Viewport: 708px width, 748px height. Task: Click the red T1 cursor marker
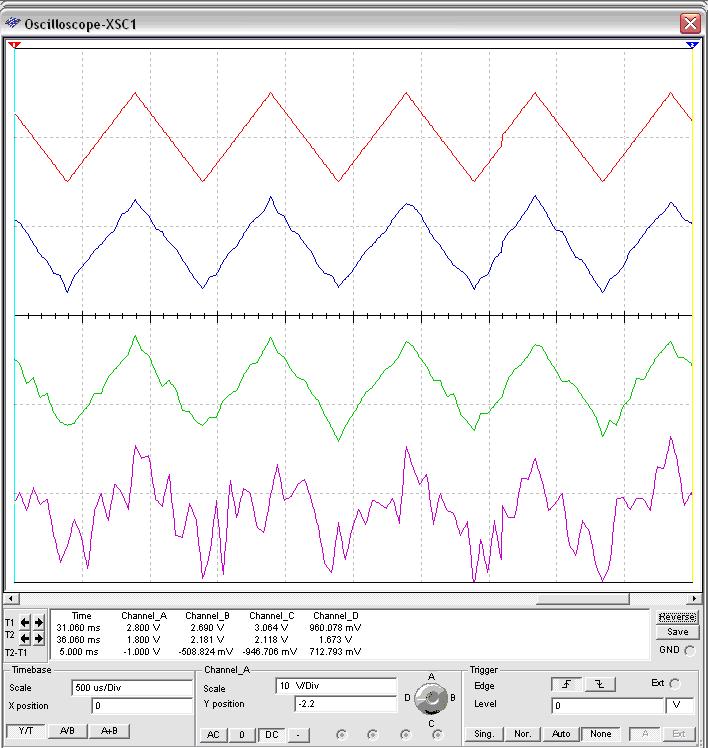tap(14, 45)
